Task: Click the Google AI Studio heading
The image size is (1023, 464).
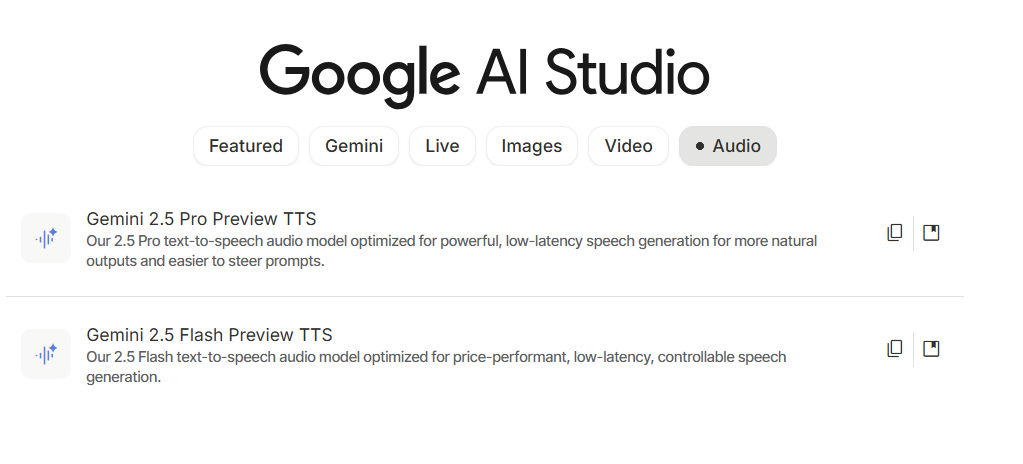Action: [x=485, y=73]
